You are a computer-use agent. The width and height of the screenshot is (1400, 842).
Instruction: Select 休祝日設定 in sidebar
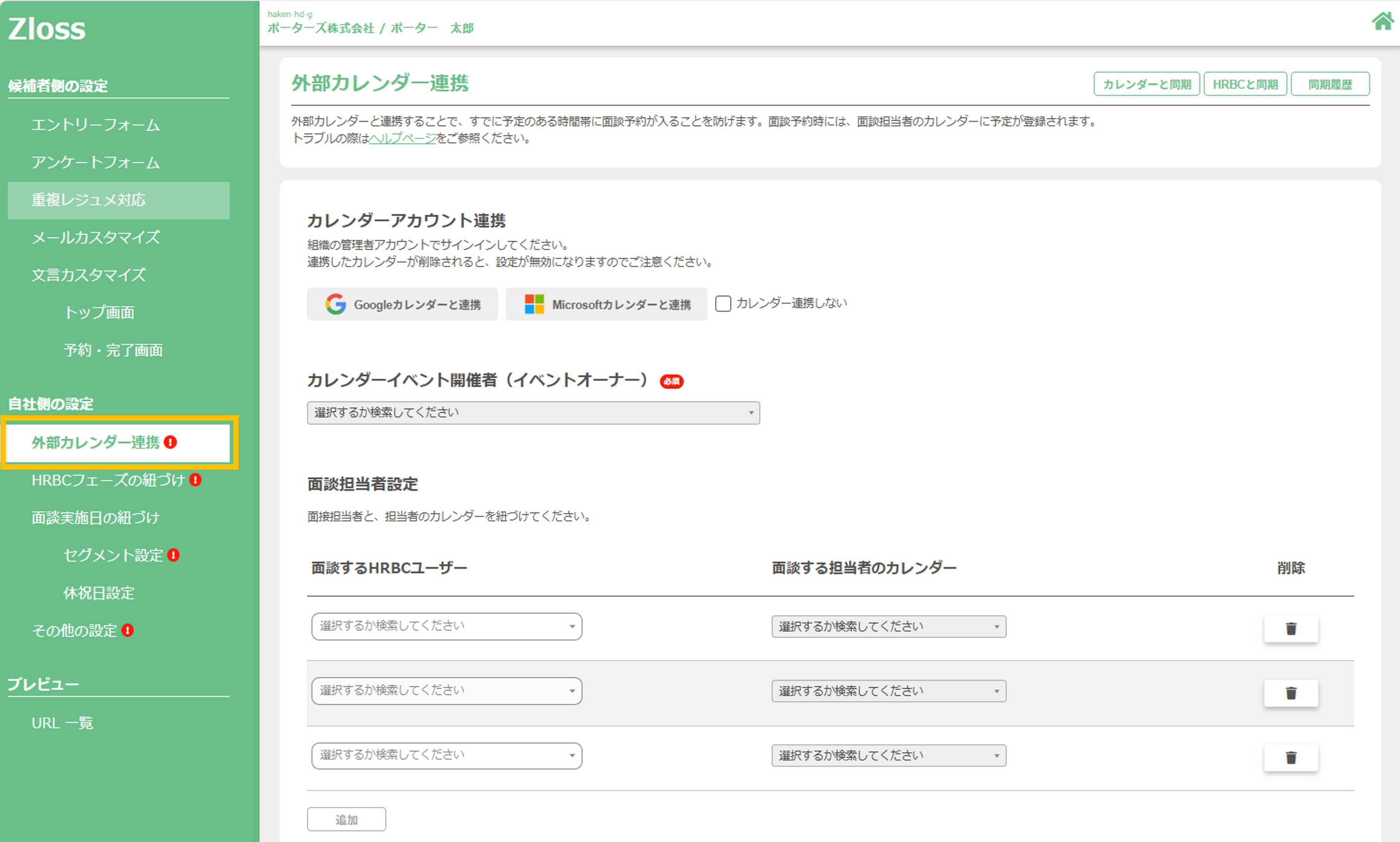(99, 593)
